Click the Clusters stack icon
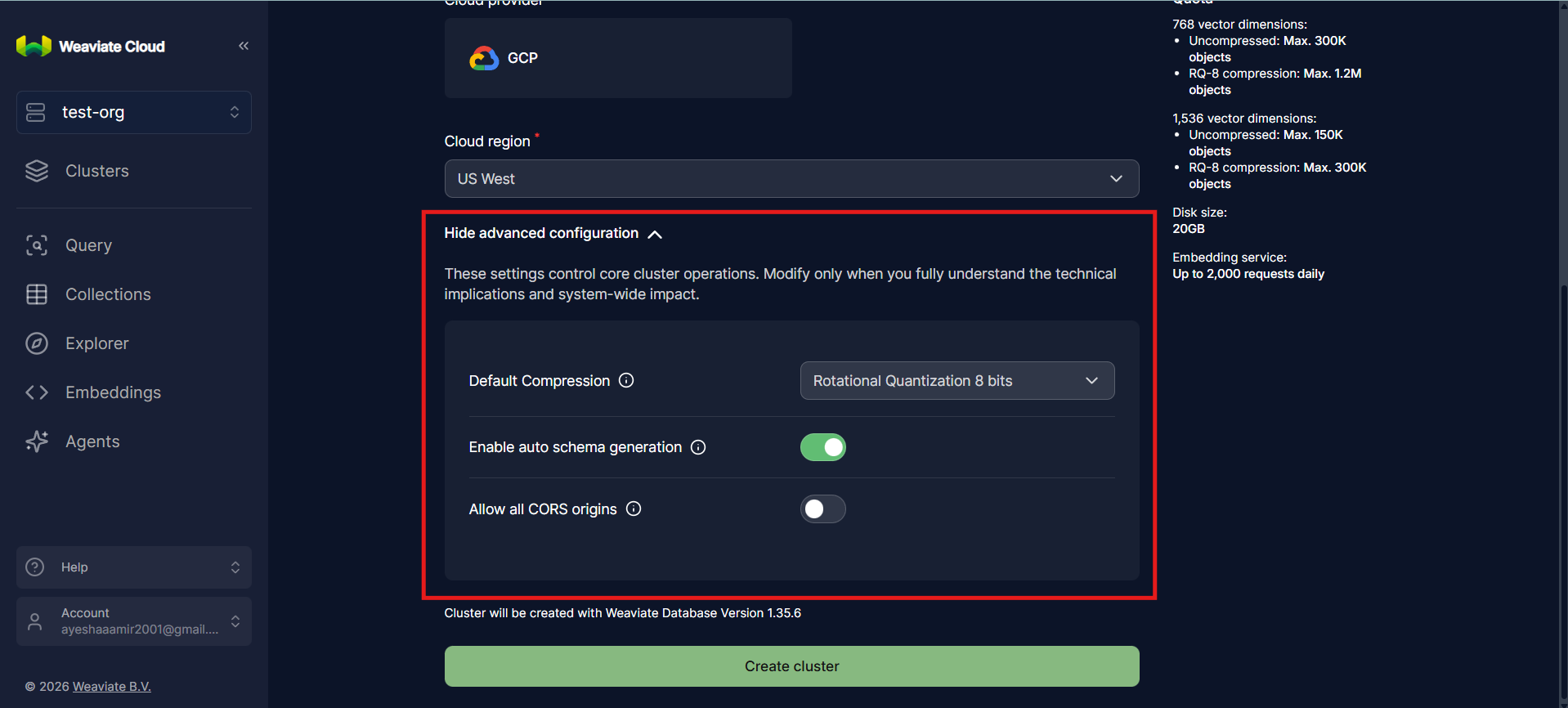This screenshot has height=708, width=1568. click(37, 171)
